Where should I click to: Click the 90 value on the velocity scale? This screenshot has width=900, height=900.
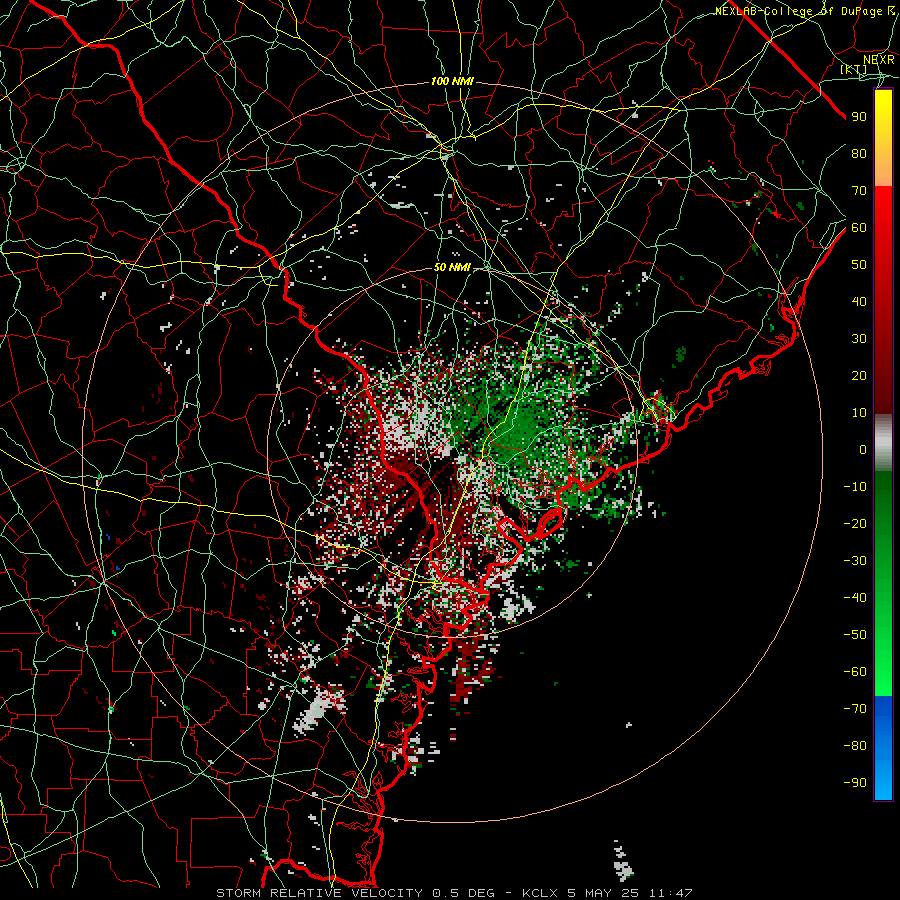pyautogui.click(x=859, y=117)
